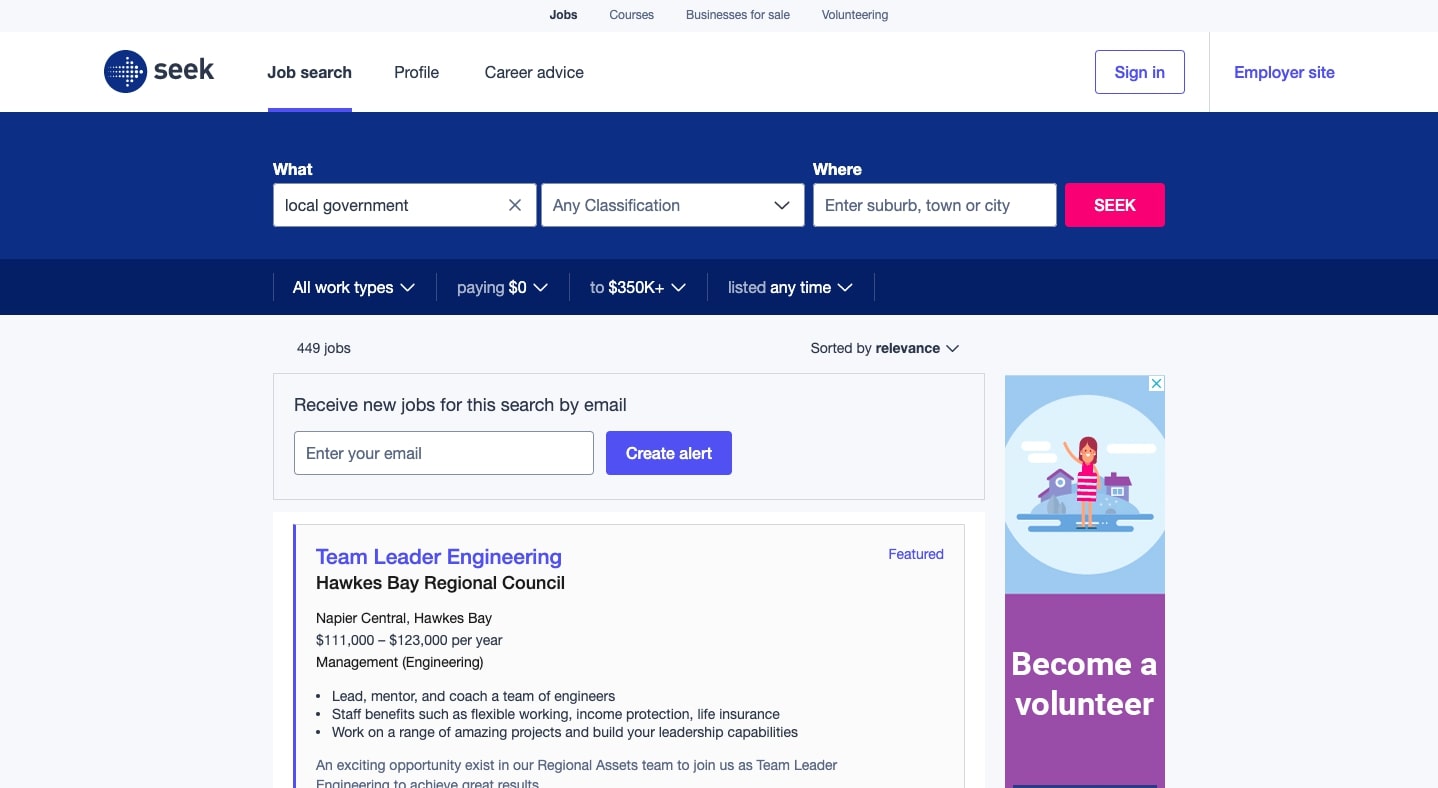Screen dimensions: 1438x788
Task: Go to Businesses for sale
Action: tap(738, 15)
